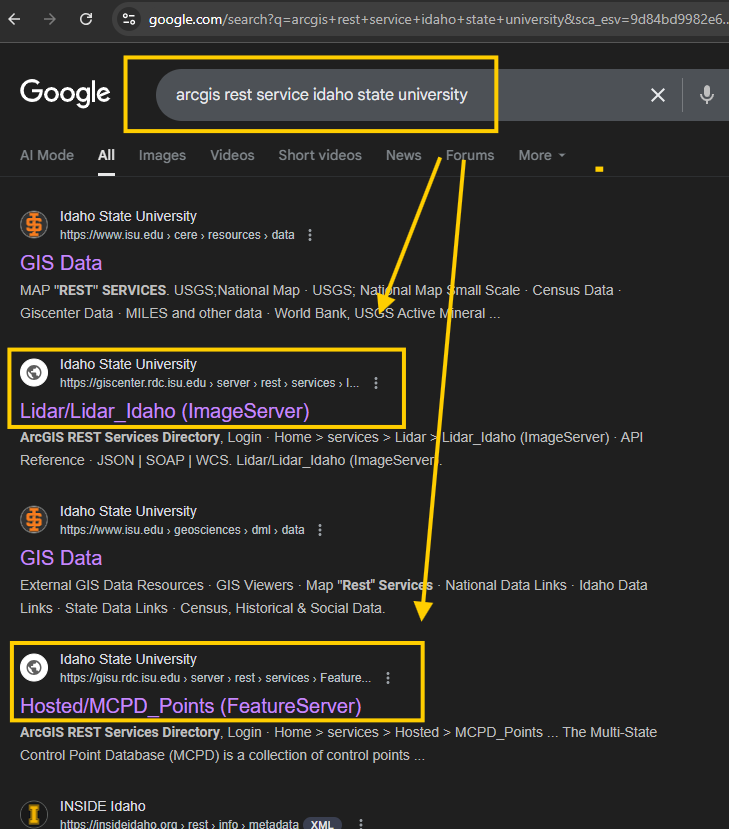
Task: Click www.isu.edu cere resources data URL
Action: pyautogui.click(x=177, y=235)
